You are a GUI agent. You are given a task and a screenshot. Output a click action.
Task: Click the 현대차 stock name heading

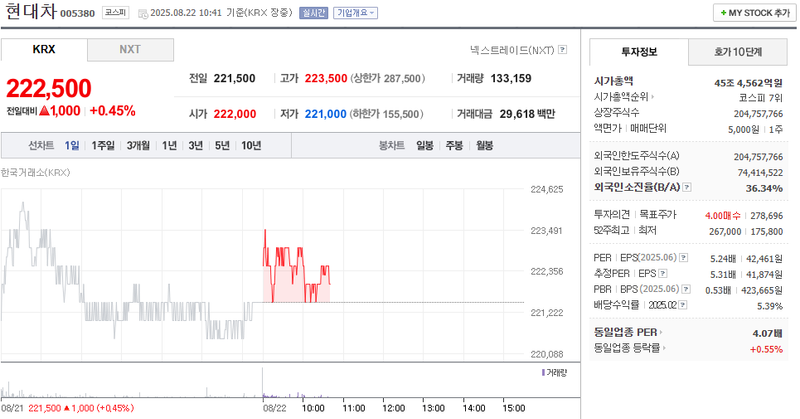31,11
